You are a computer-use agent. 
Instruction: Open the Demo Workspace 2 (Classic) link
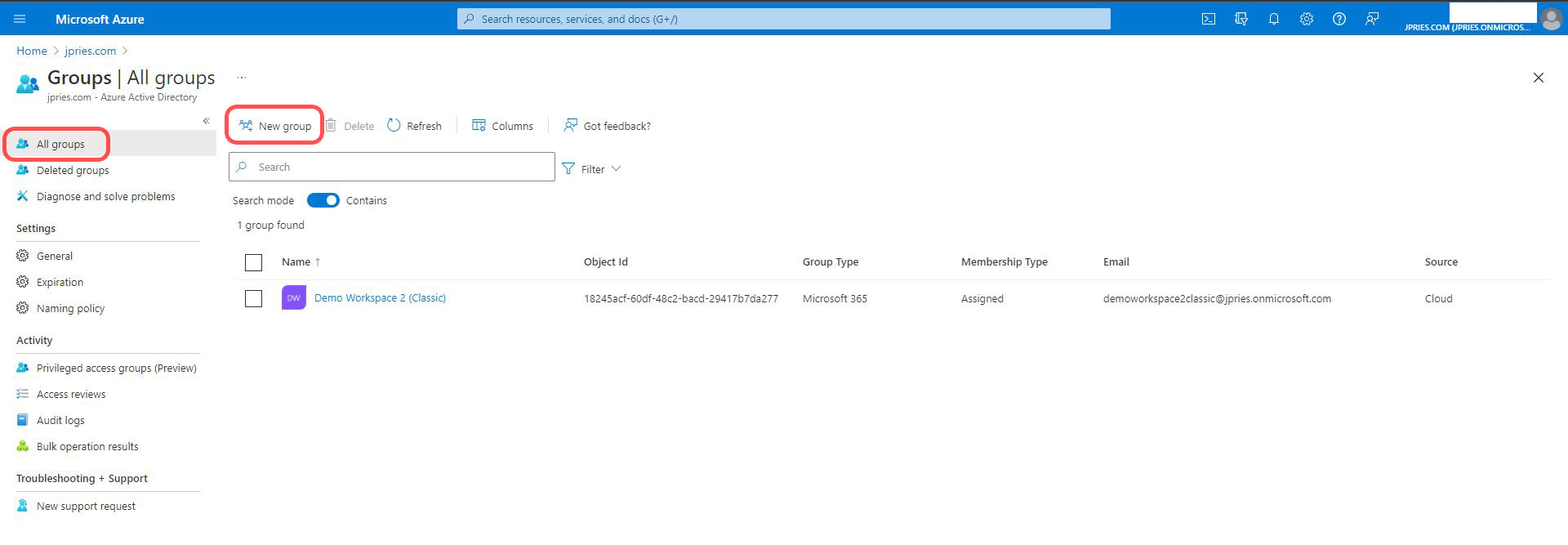pos(380,298)
